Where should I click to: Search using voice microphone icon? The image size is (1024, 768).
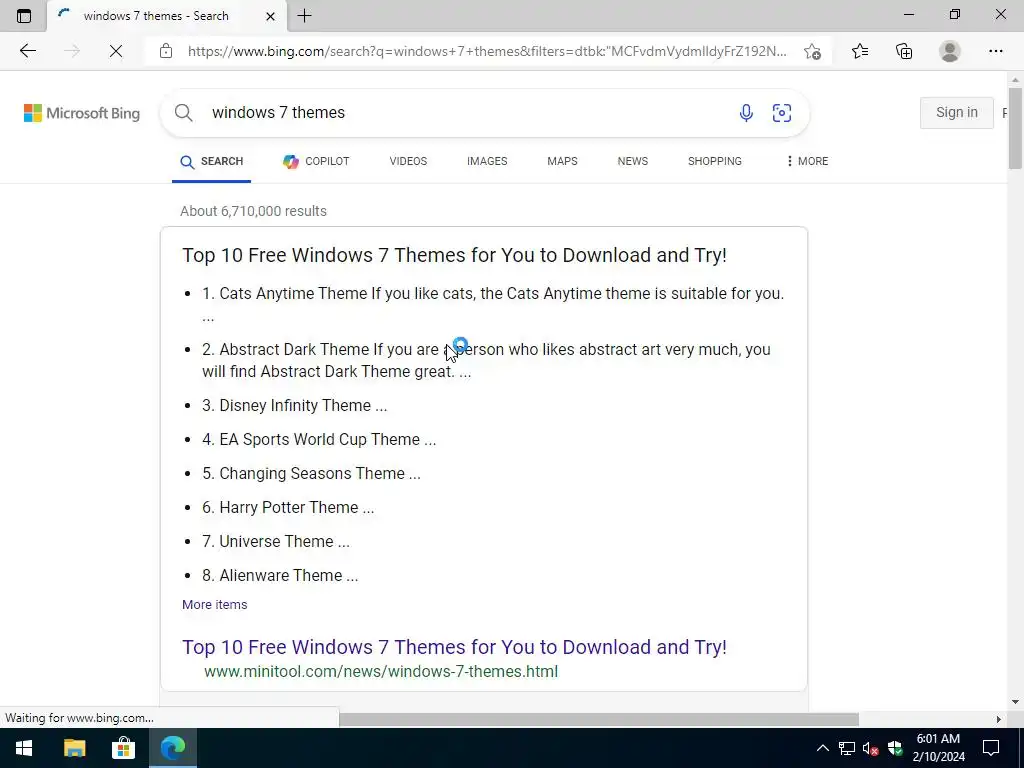746,112
